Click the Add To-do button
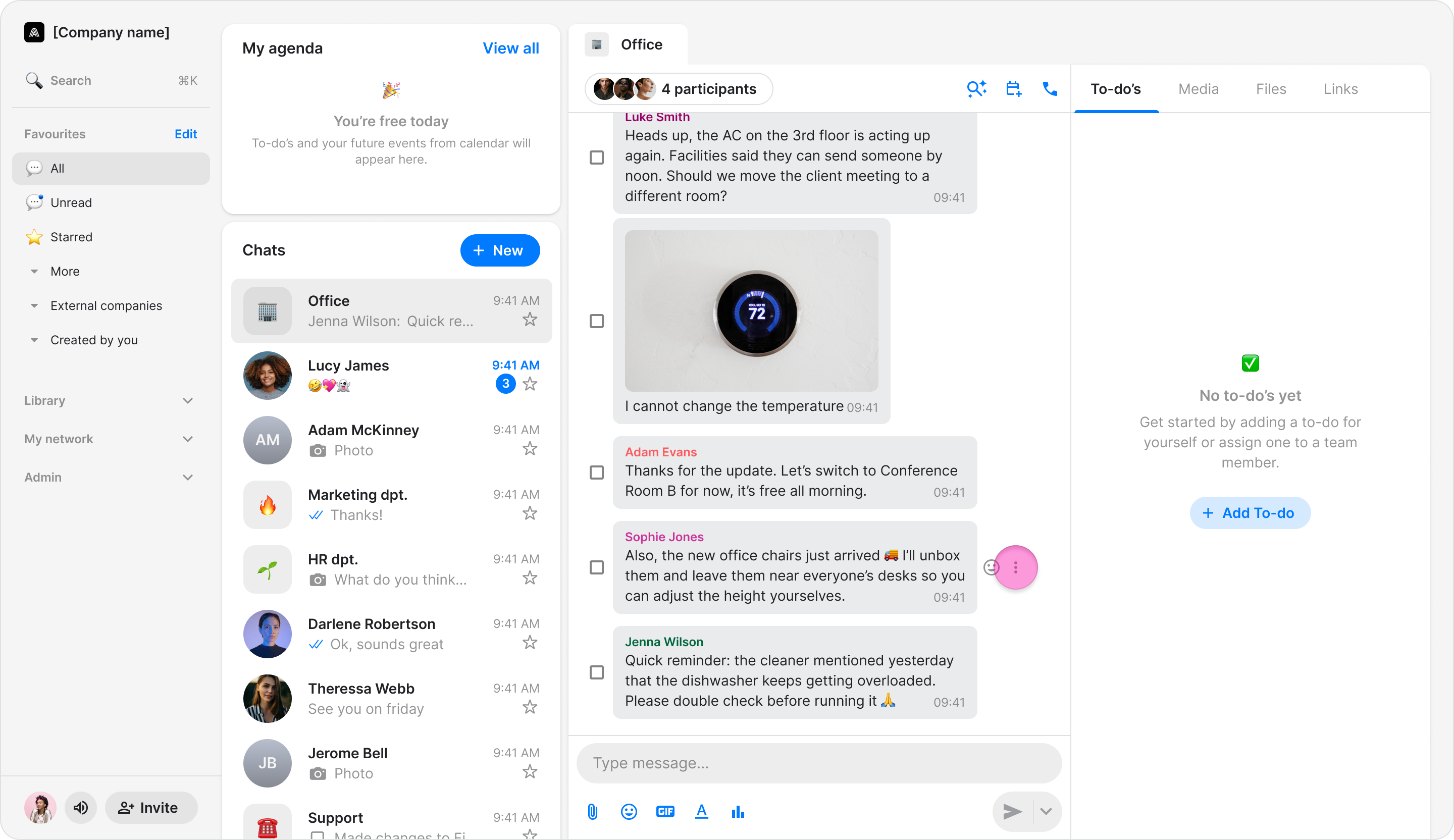Image resolution: width=1454 pixels, height=840 pixels. (x=1250, y=513)
